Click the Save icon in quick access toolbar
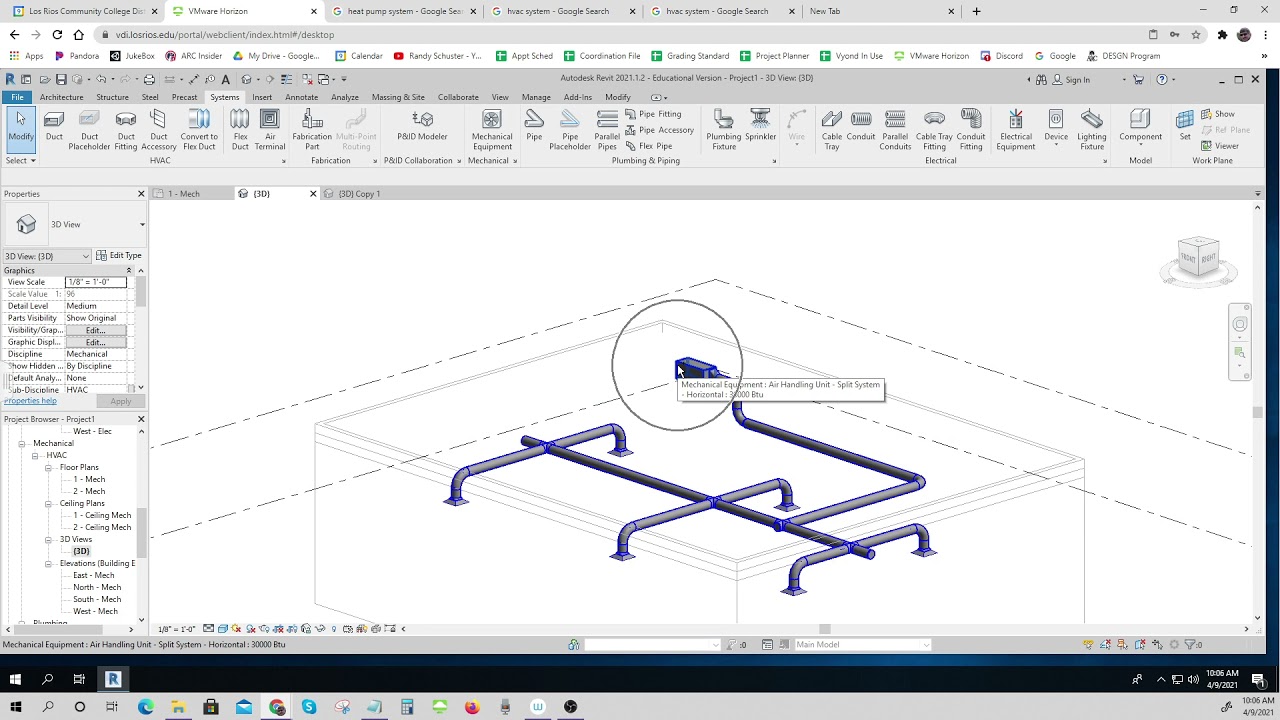 pos(61,79)
